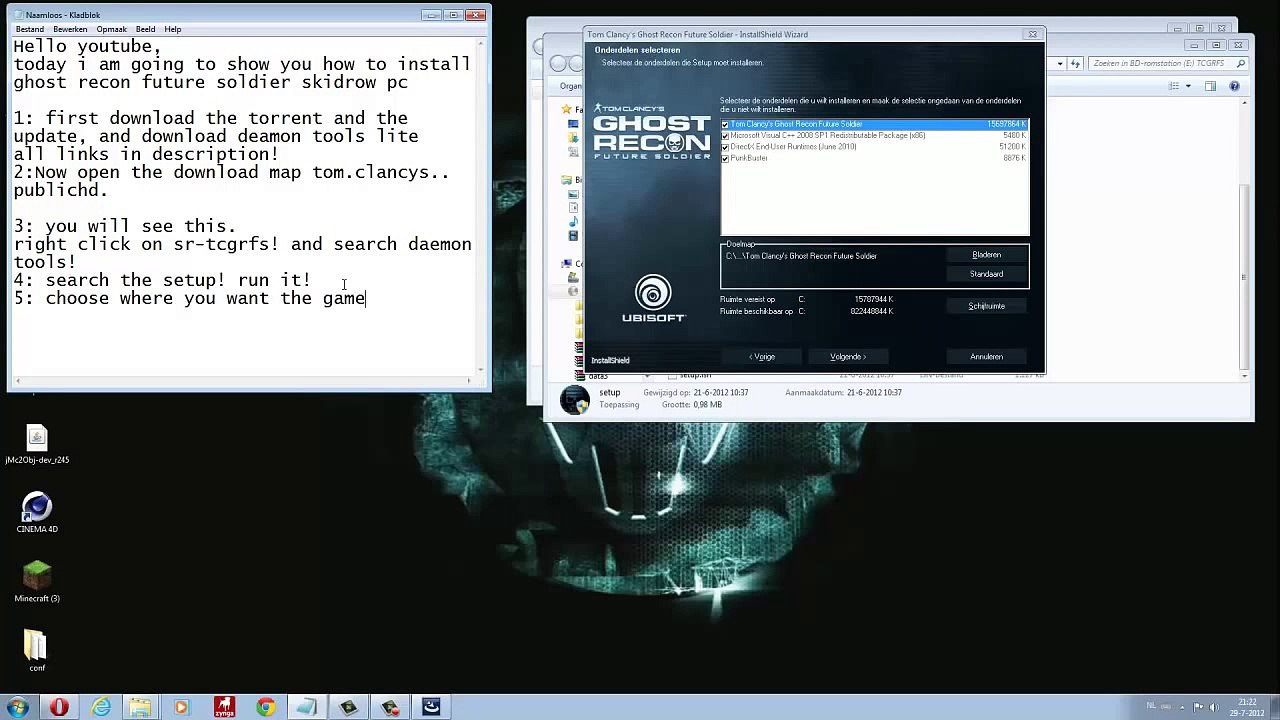
Task: Open jMc2Obj-dev_r245 desktop file
Action: coord(37,445)
